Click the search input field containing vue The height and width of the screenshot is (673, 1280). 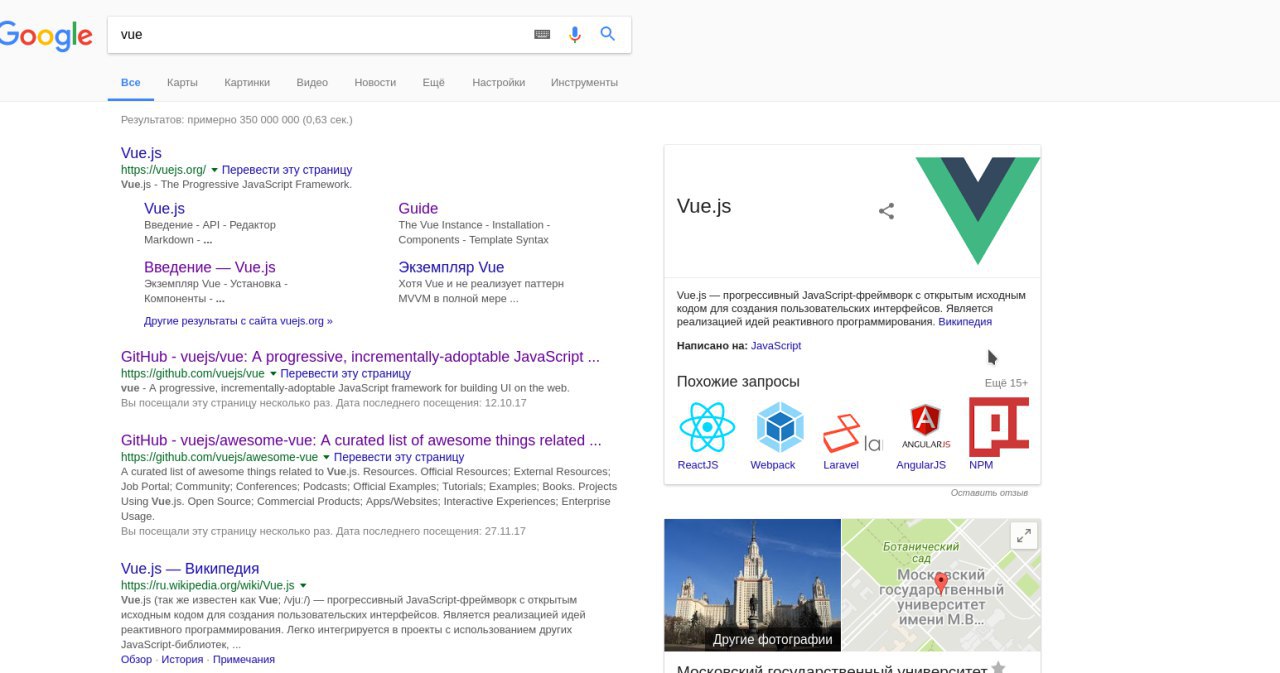coord(320,34)
